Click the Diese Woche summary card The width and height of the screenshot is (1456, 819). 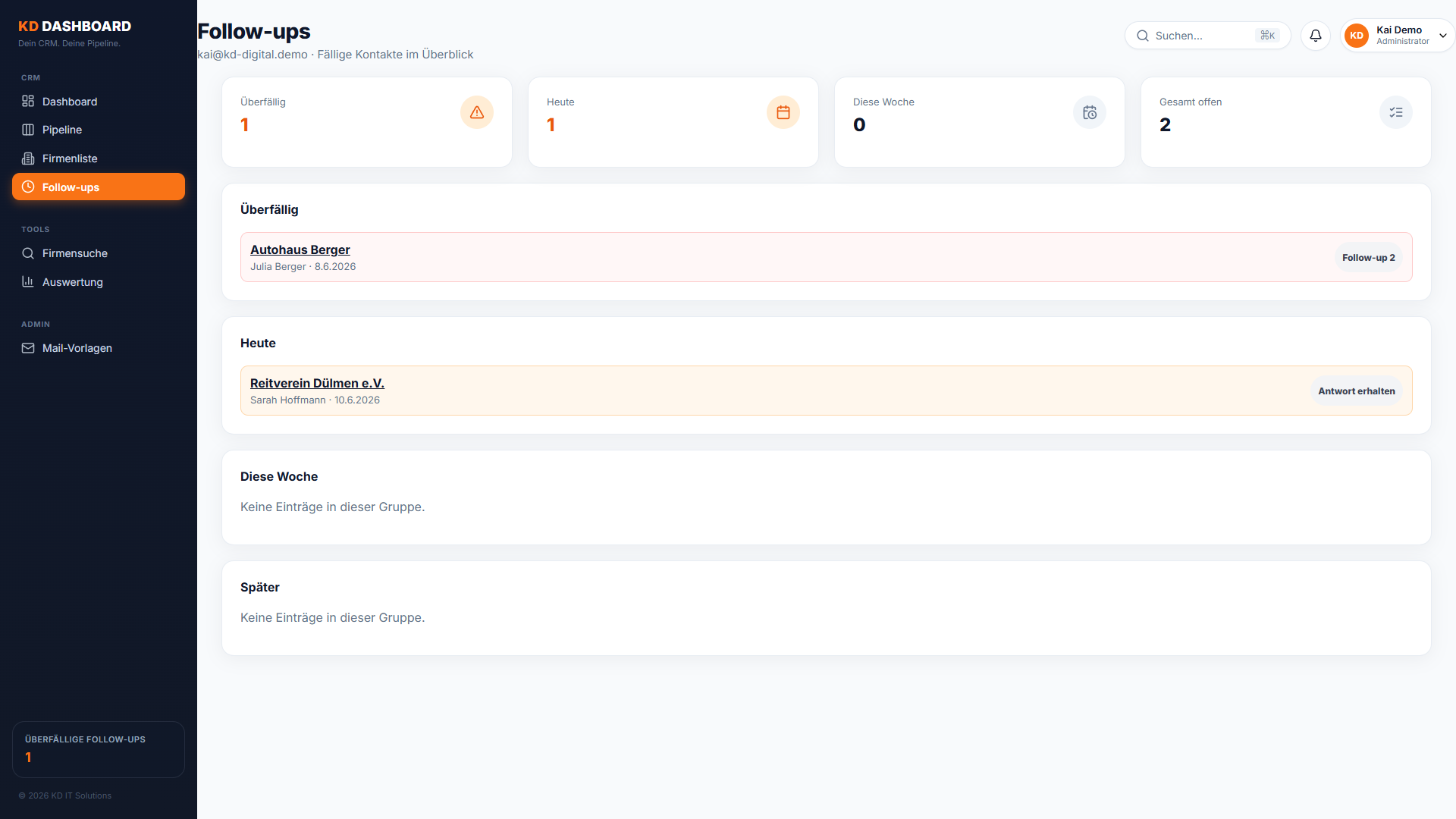pos(980,122)
